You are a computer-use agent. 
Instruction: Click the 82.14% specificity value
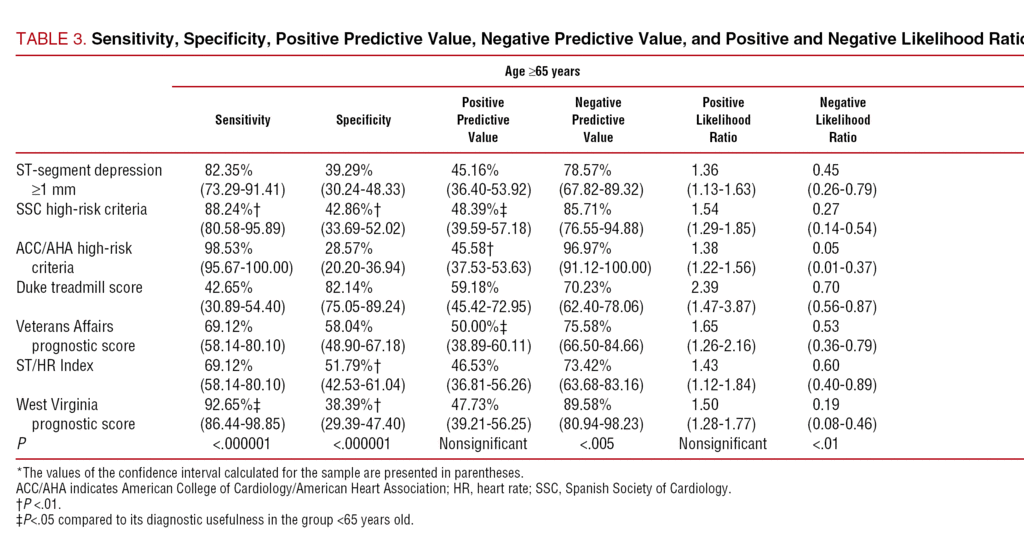click(x=346, y=288)
